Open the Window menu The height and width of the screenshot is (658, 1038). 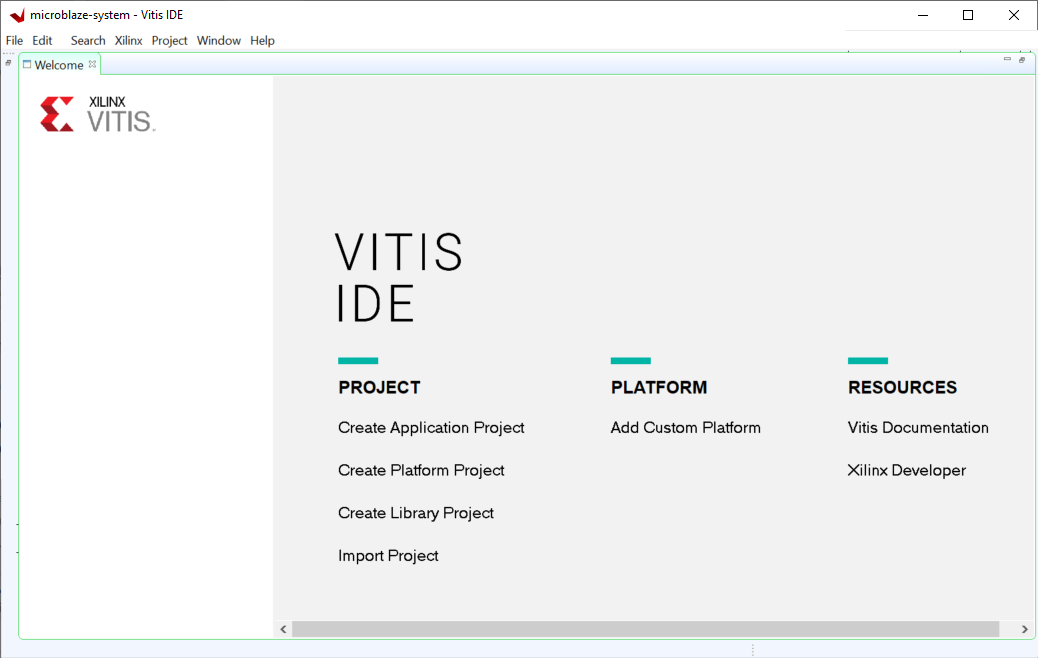218,40
